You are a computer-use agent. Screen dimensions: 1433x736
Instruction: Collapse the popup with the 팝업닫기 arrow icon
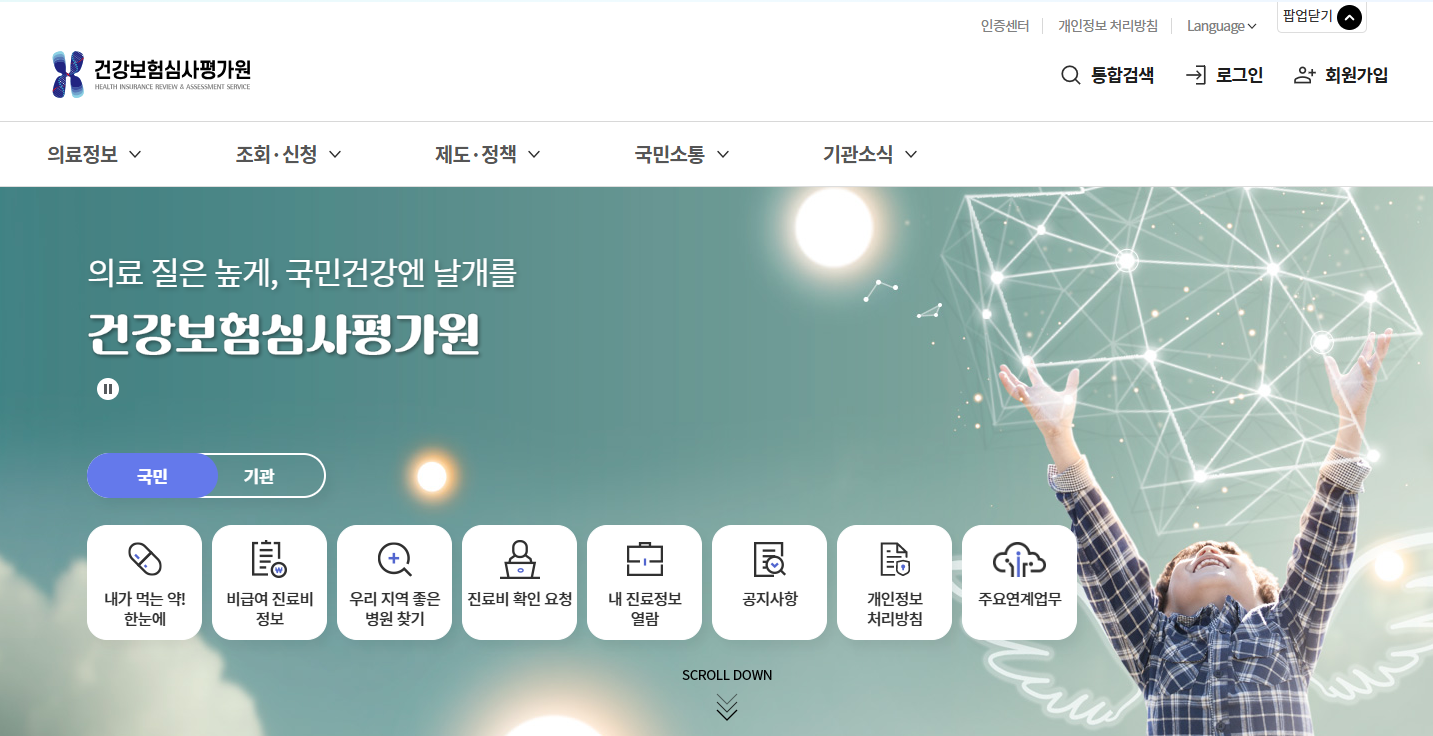coord(1350,17)
